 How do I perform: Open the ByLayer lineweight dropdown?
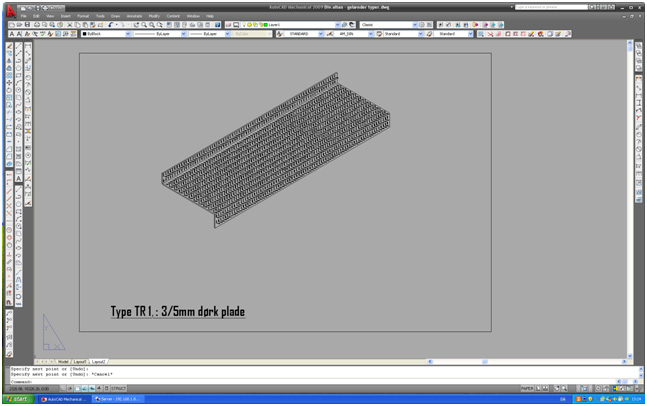(x=227, y=34)
